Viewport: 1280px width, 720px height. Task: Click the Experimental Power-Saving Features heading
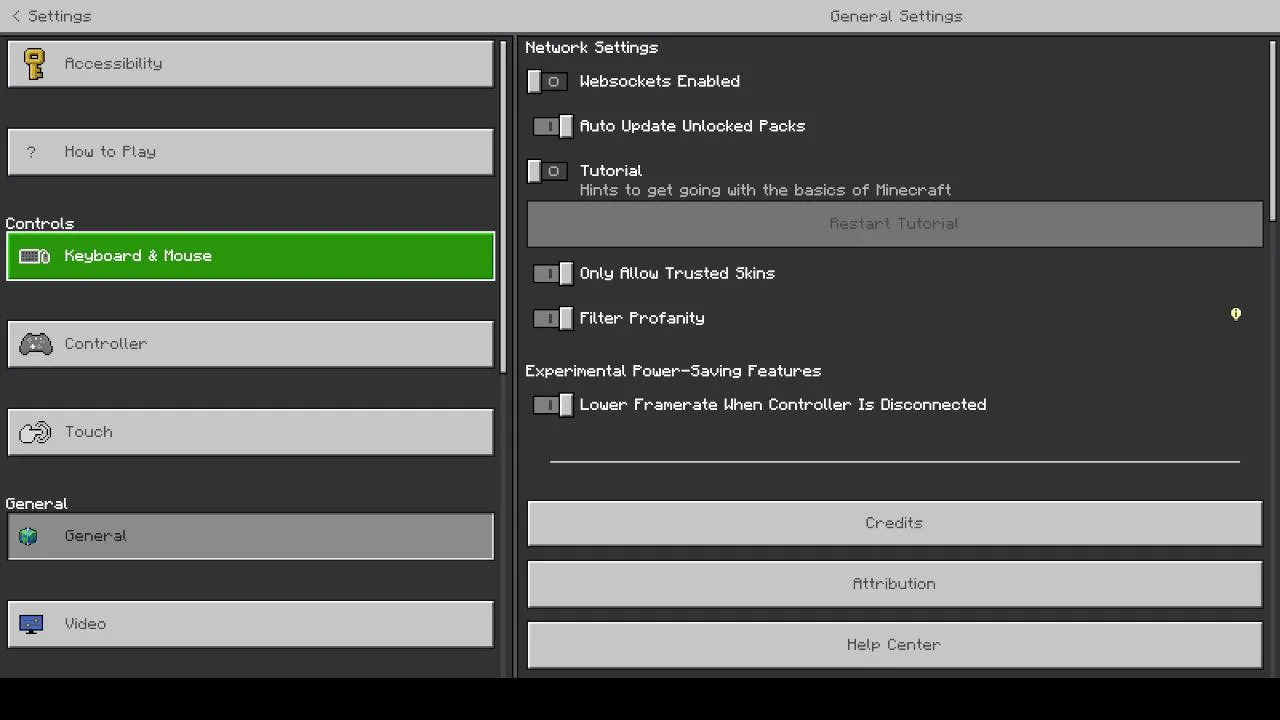tap(673, 371)
